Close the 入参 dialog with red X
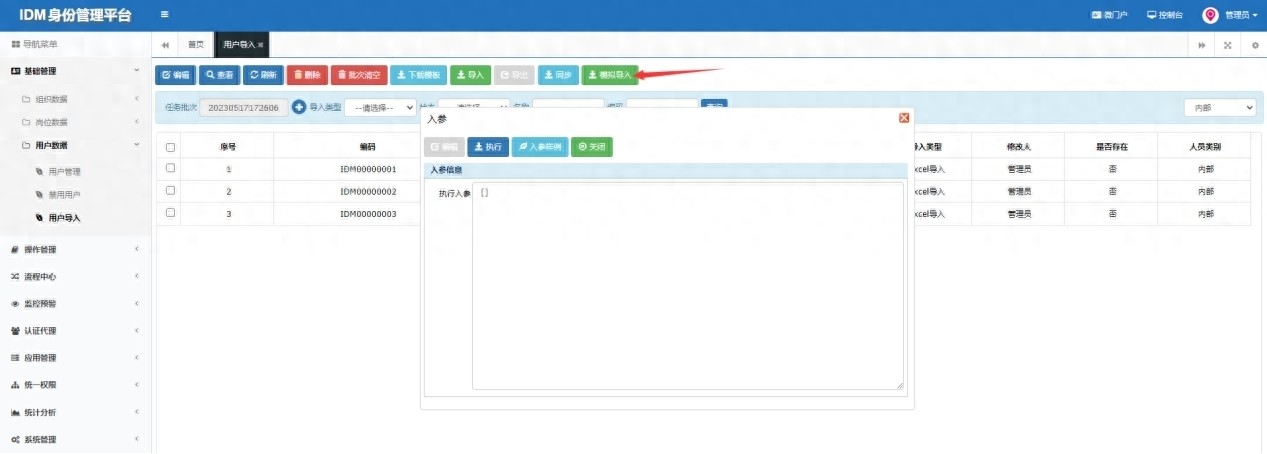 904,118
